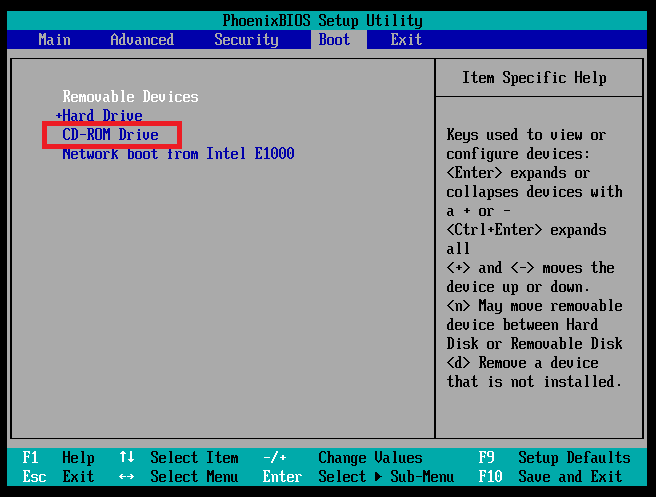Image resolution: width=656 pixels, height=497 pixels.
Task: Click the left-right arrows Select Menu hint
Action: tap(179, 477)
